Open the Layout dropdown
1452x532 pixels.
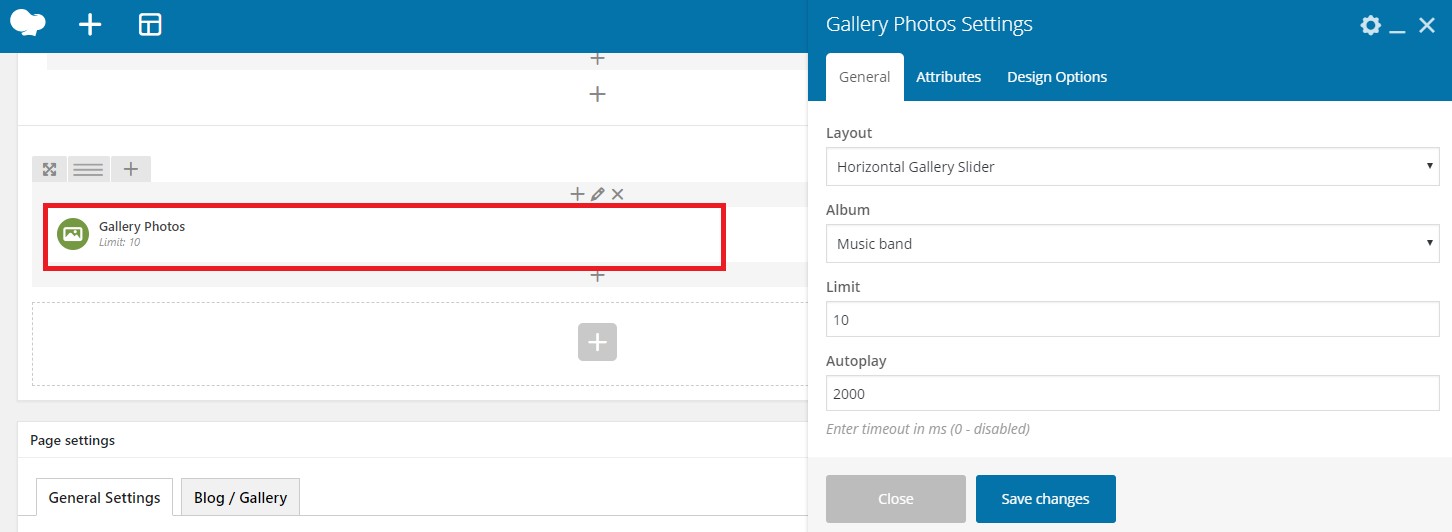pos(1133,167)
